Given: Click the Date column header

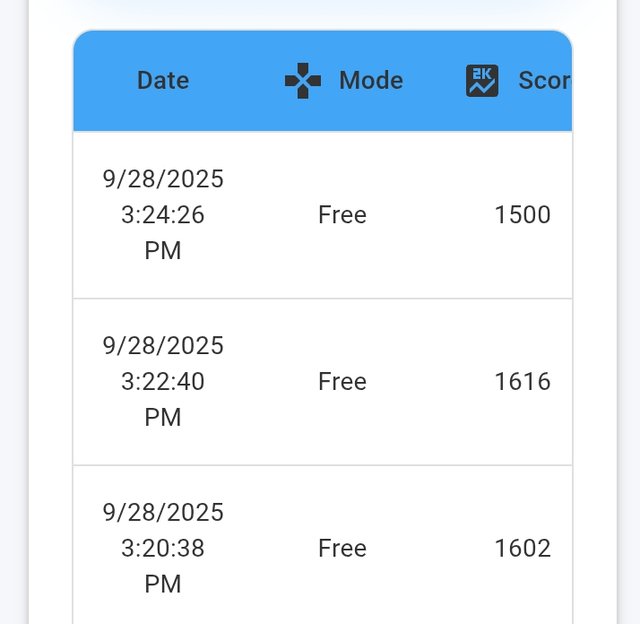Looking at the screenshot, I should [x=163, y=81].
